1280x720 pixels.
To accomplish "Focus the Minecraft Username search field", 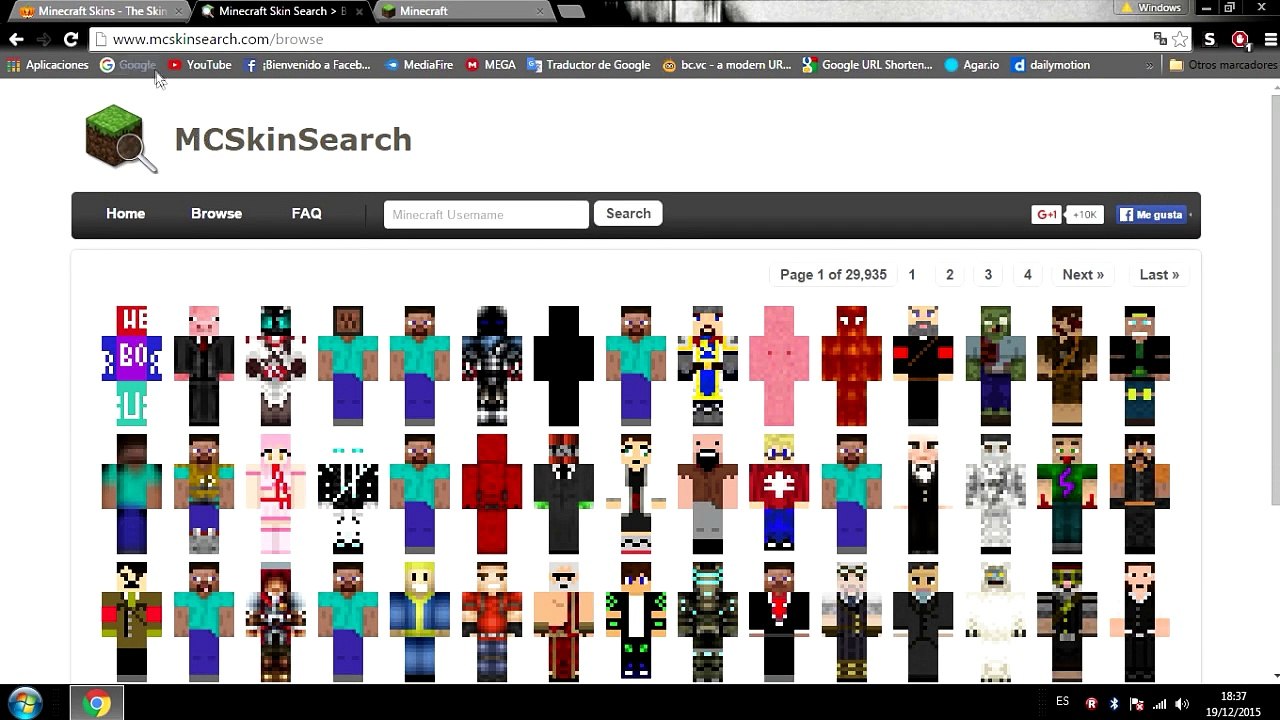I will pyautogui.click(x=486, y=214).
